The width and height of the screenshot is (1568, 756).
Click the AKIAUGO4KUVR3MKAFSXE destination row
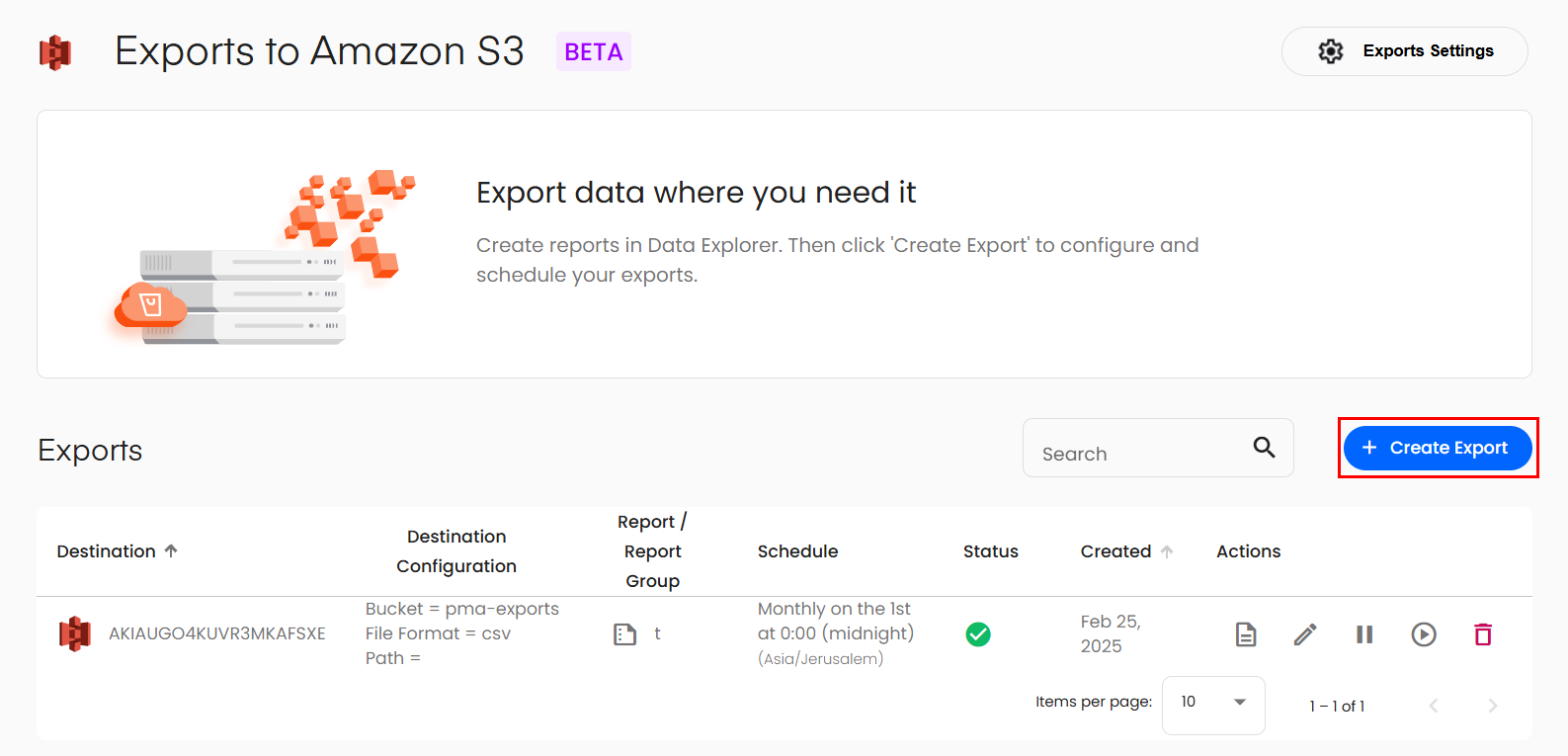pos(216,634)
